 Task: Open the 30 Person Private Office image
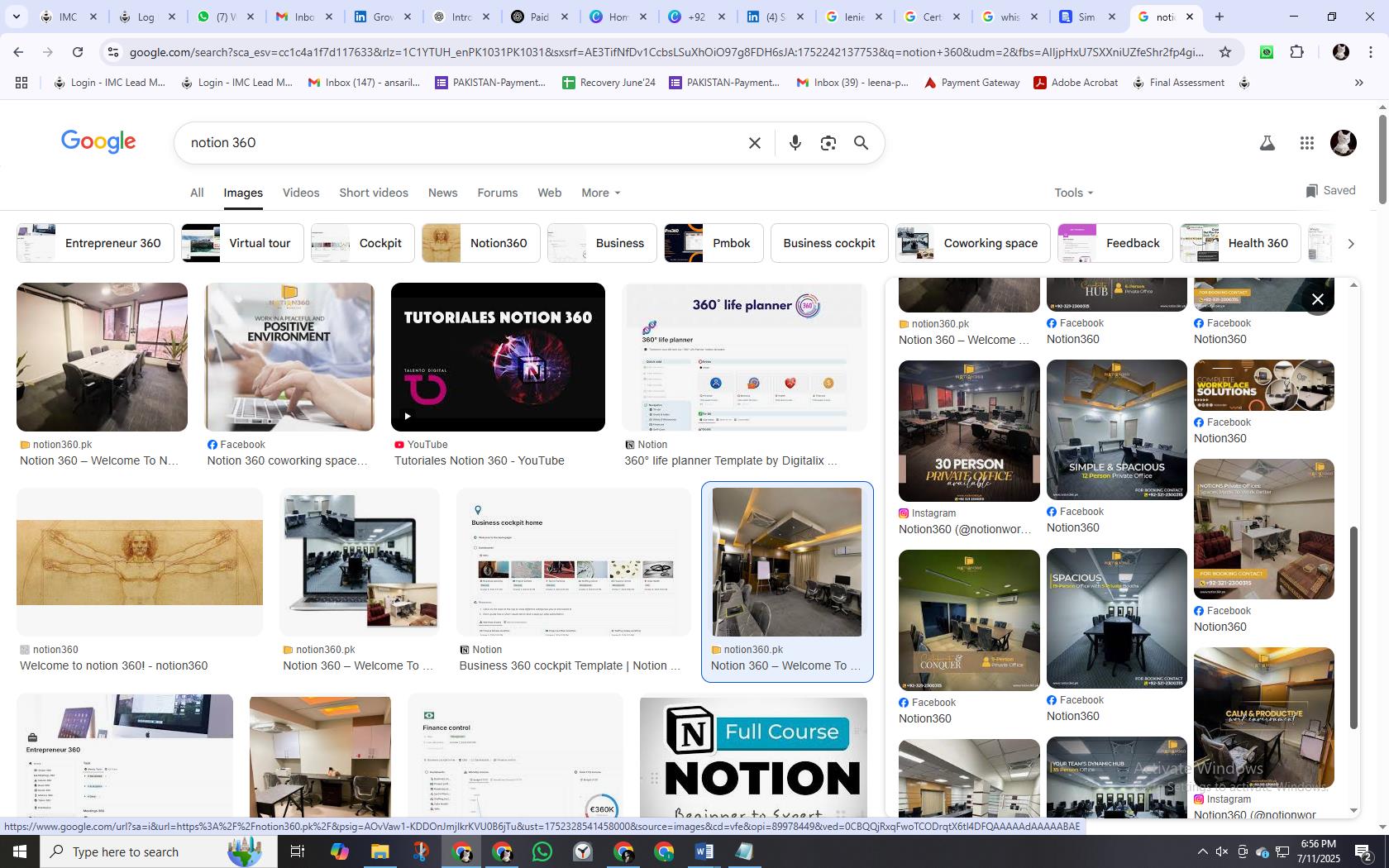(969, 431)
